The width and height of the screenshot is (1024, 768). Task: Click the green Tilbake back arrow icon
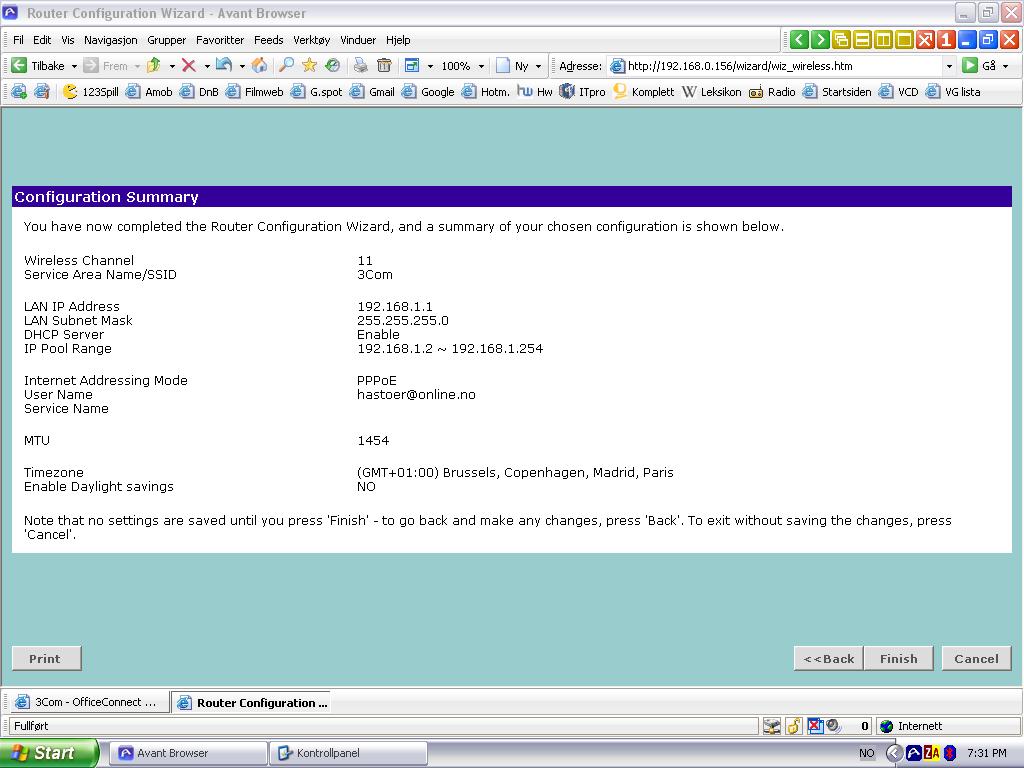(19, 65)
